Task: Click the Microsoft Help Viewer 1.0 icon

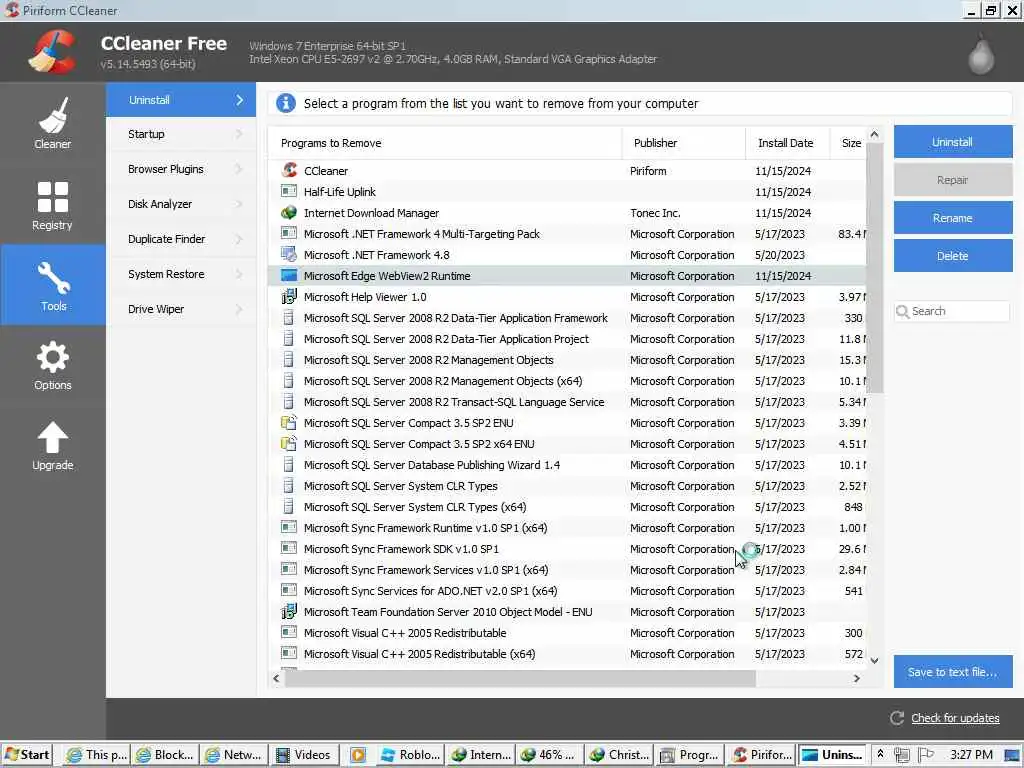Action: pyautogui.click(x=289, y=297)
